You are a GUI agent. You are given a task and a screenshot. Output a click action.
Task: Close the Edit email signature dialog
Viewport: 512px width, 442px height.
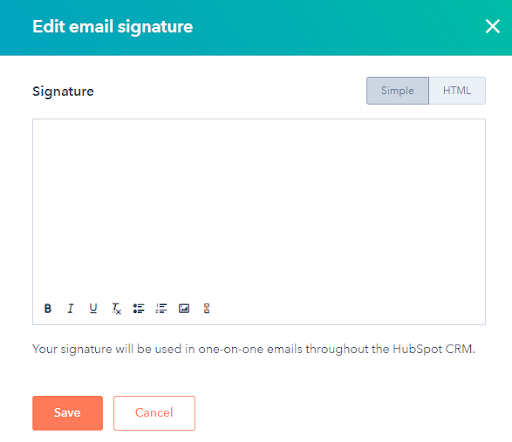tap(492, 26)
